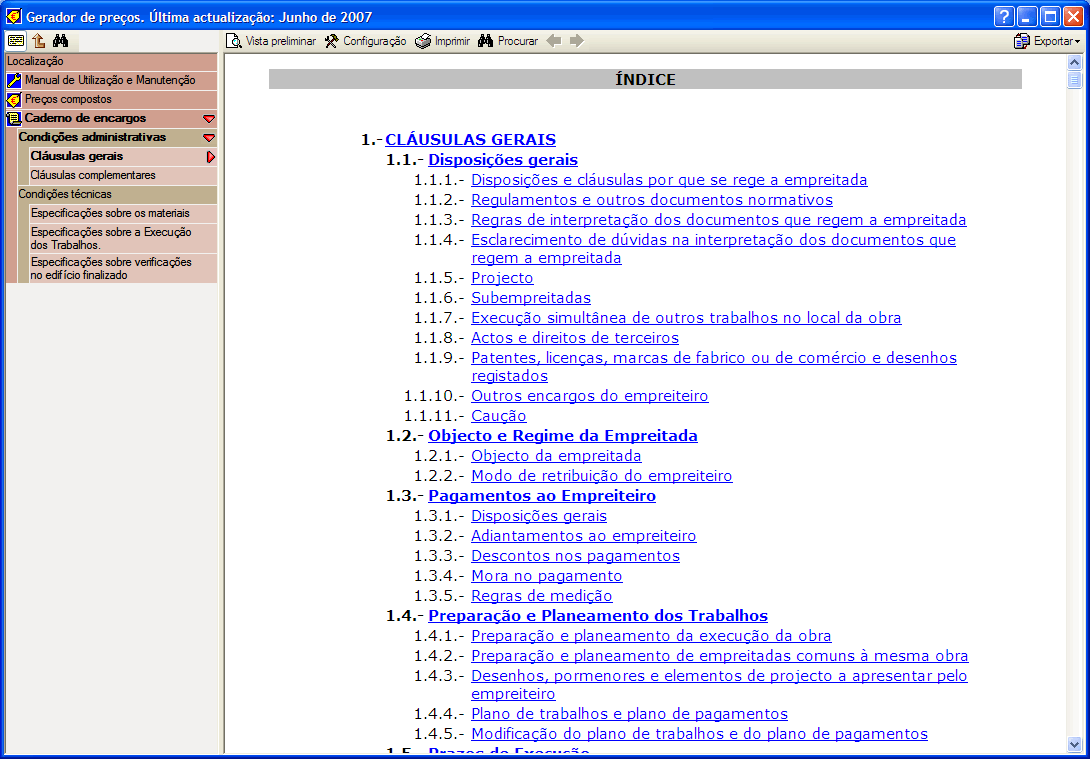Select Condições administrativas item
The image size is (1090, 759).
pyautogui.click(x=117, y=138)
